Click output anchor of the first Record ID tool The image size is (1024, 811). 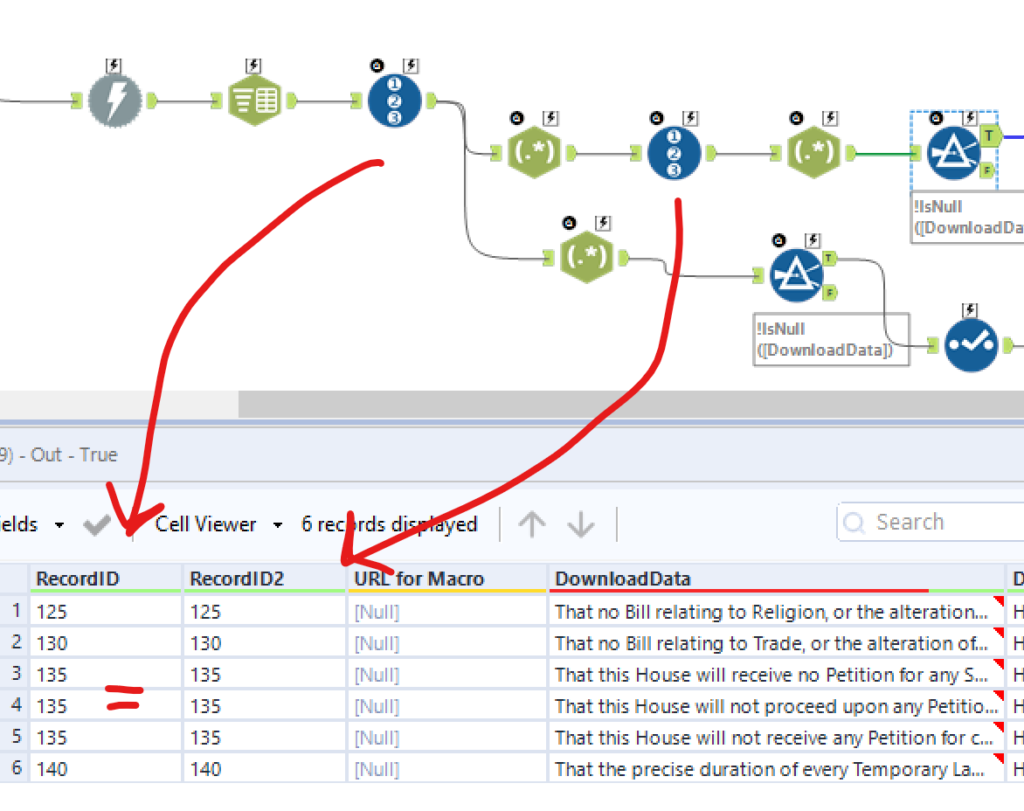coord(431,101)
